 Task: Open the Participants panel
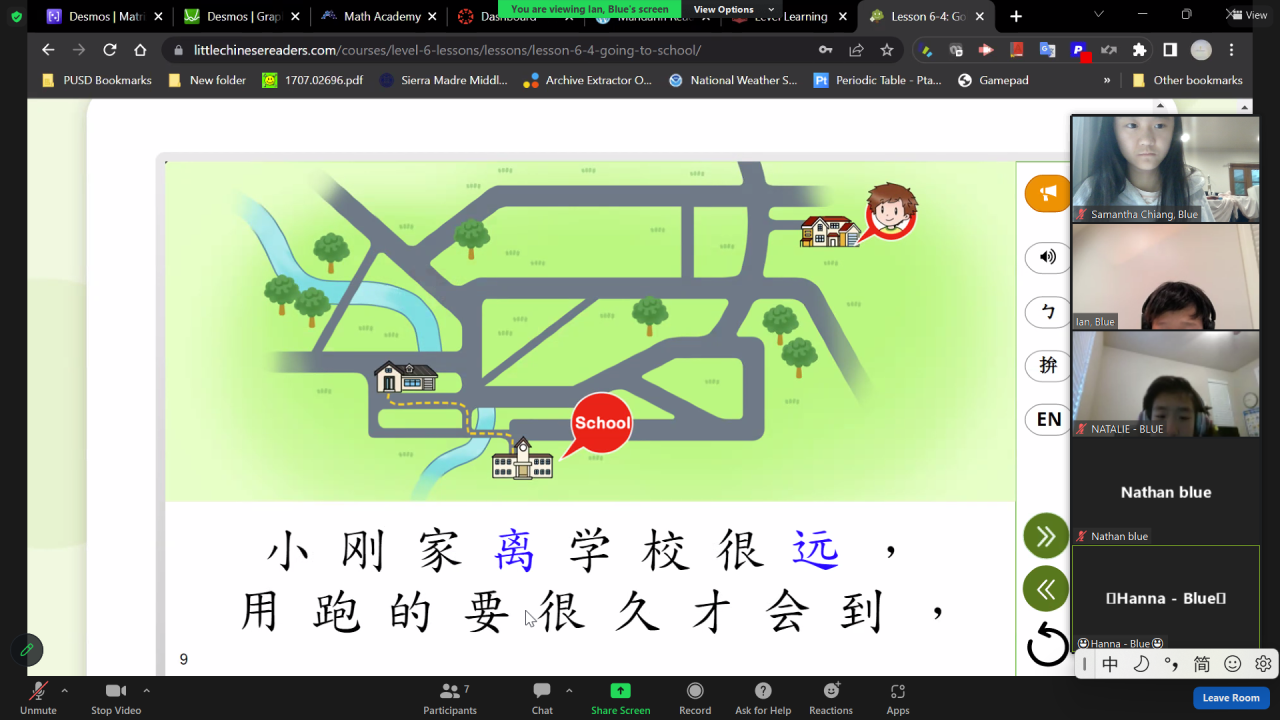[450, 697]
